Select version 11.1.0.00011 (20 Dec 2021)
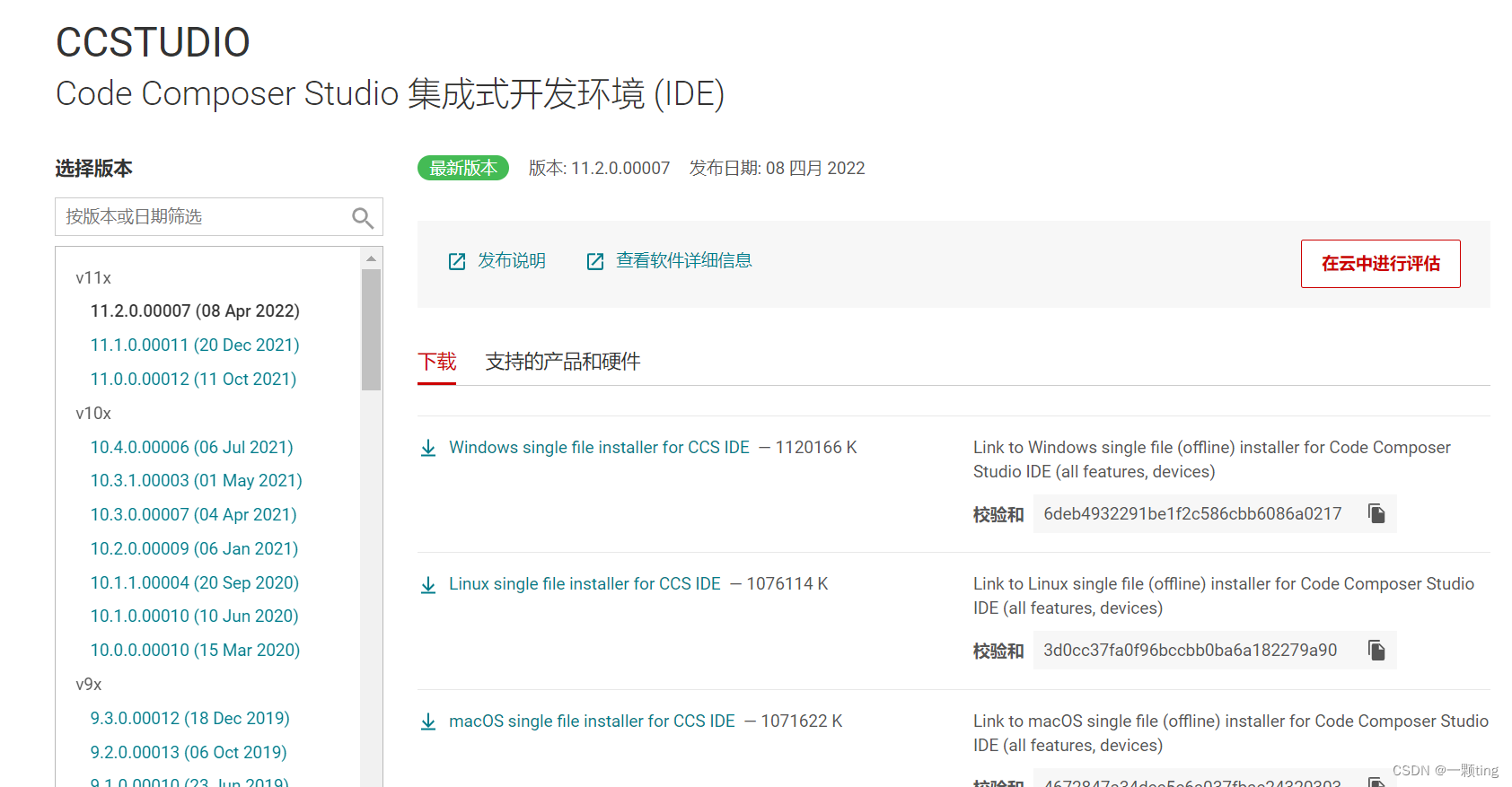Image resolution: width=1512 pixels, height=787 pixels. pos(195,345)
